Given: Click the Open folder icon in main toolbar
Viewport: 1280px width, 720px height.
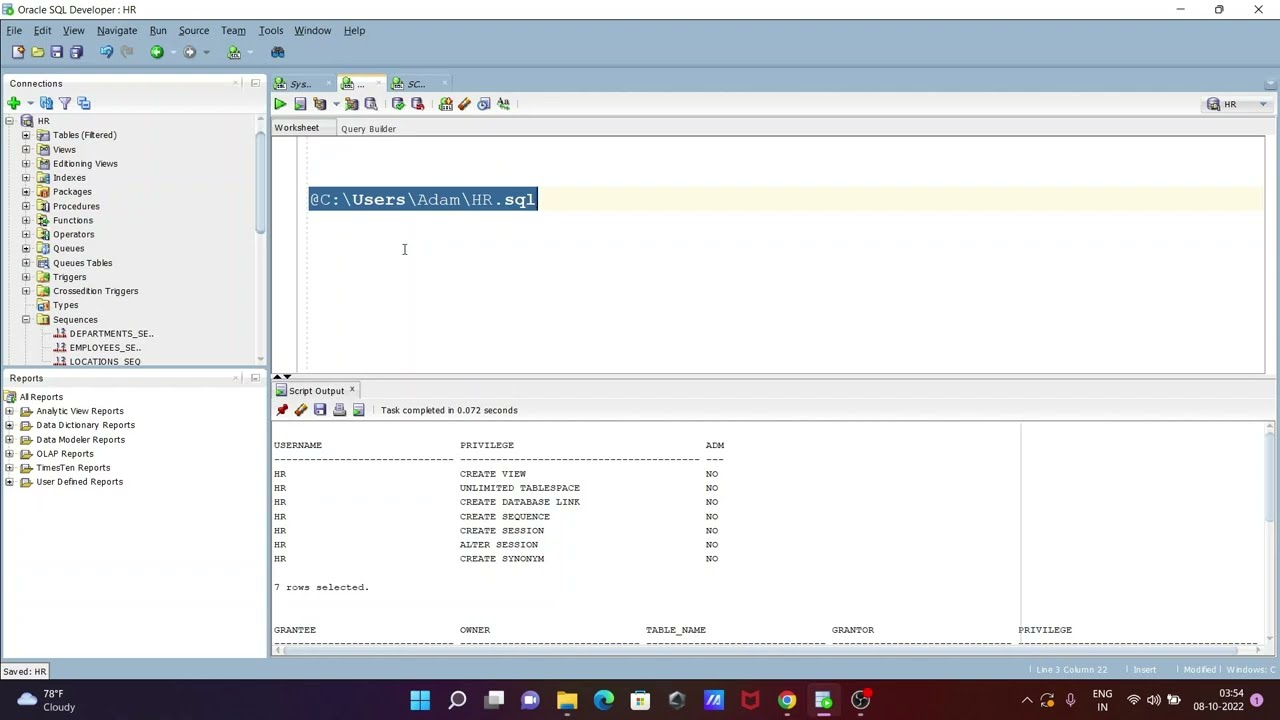Looking at the screenshot, I should [x=37, y=52].
